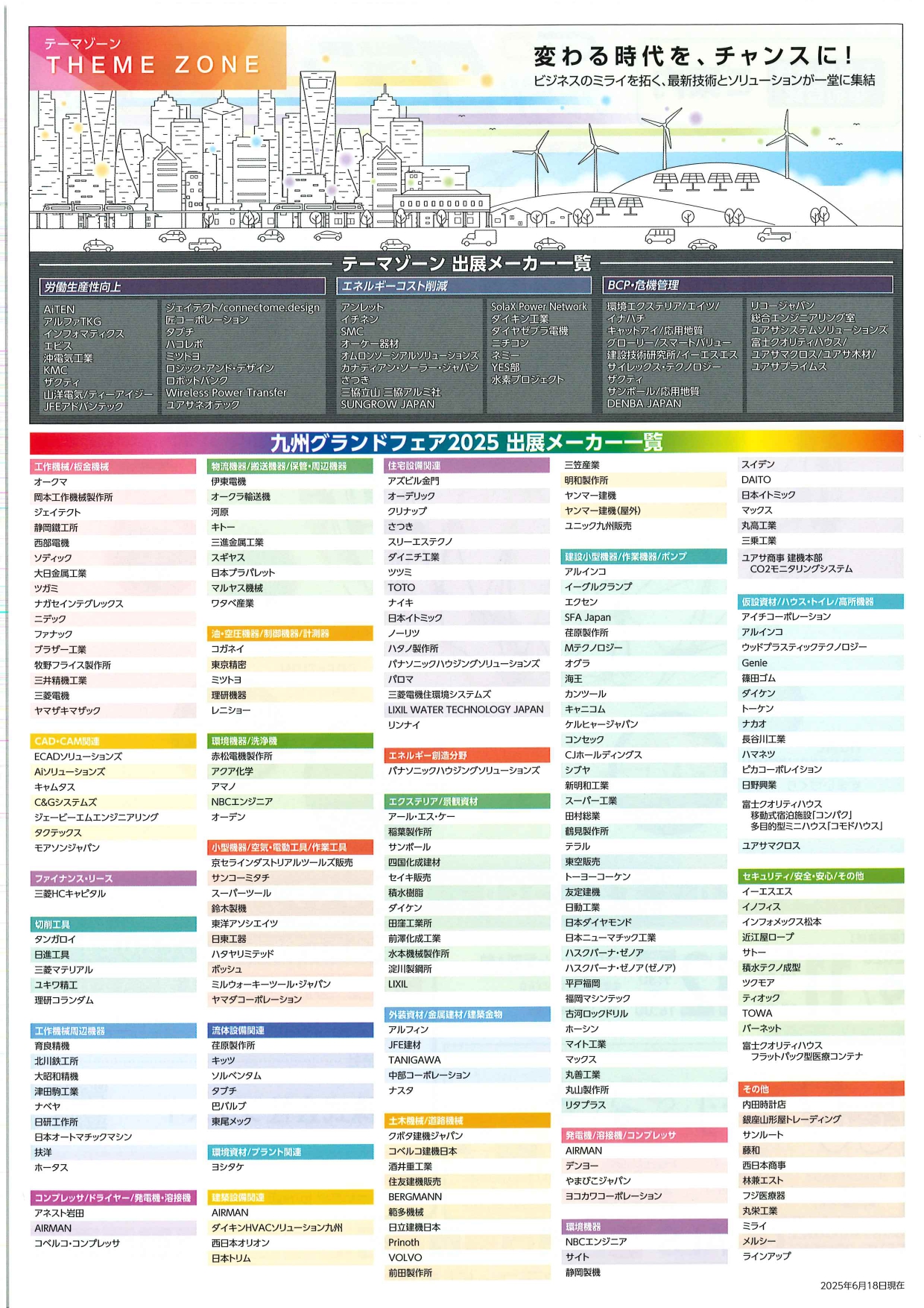Click the "三菱HCキャピタル" row
This screenshot has height=1308, width=924.
click(x=113, y=894)
